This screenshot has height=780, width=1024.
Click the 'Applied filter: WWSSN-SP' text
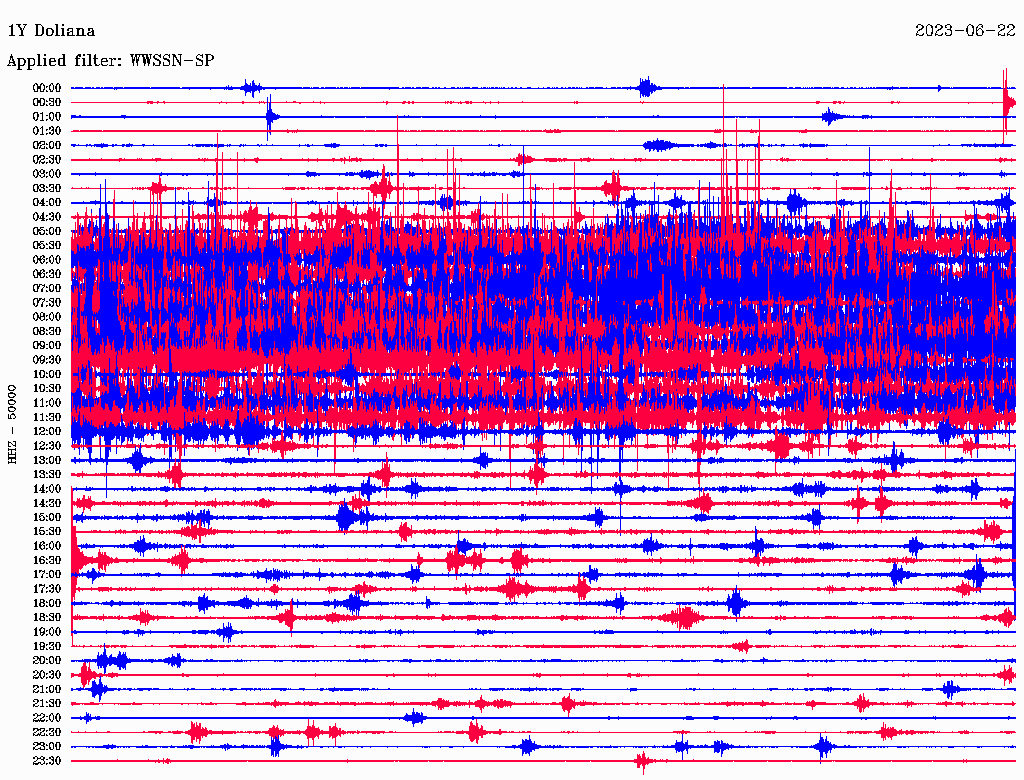tap(110, 61)
